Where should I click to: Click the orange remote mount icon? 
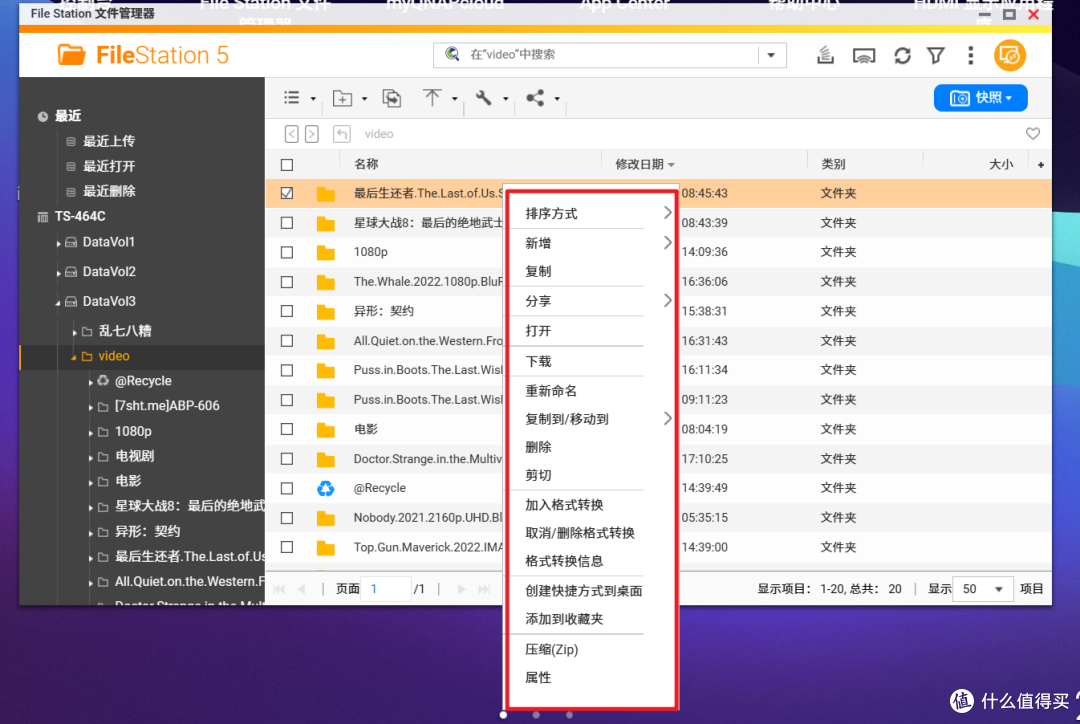click(1010, 55)
